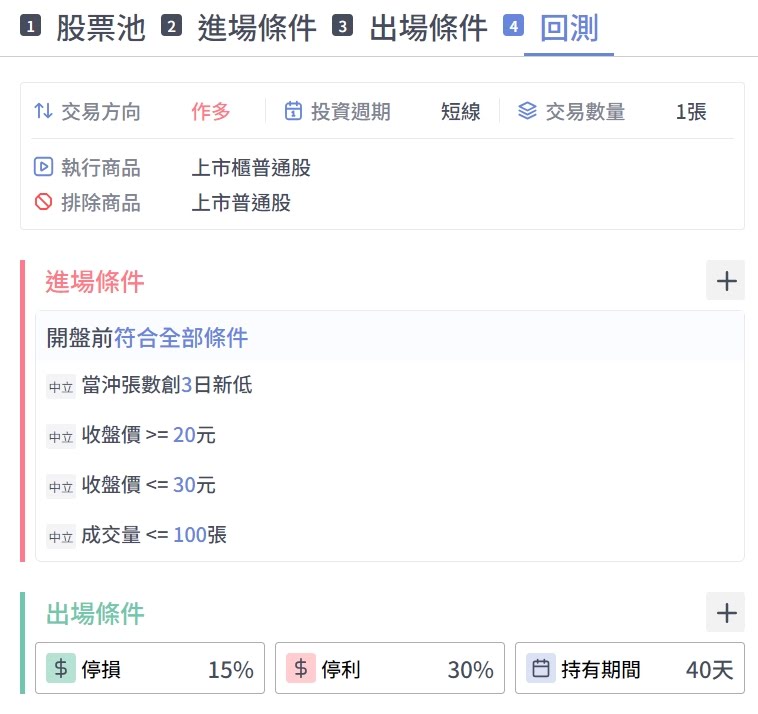
Task: Click the 交易數量 layers icon
Action: [x=527, y=111]
